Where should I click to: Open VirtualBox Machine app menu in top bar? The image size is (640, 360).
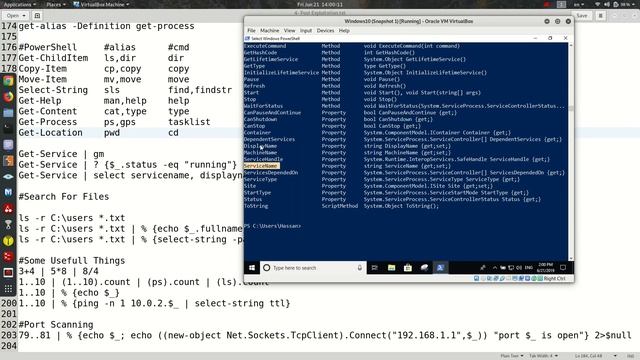(x=102, y=4)
